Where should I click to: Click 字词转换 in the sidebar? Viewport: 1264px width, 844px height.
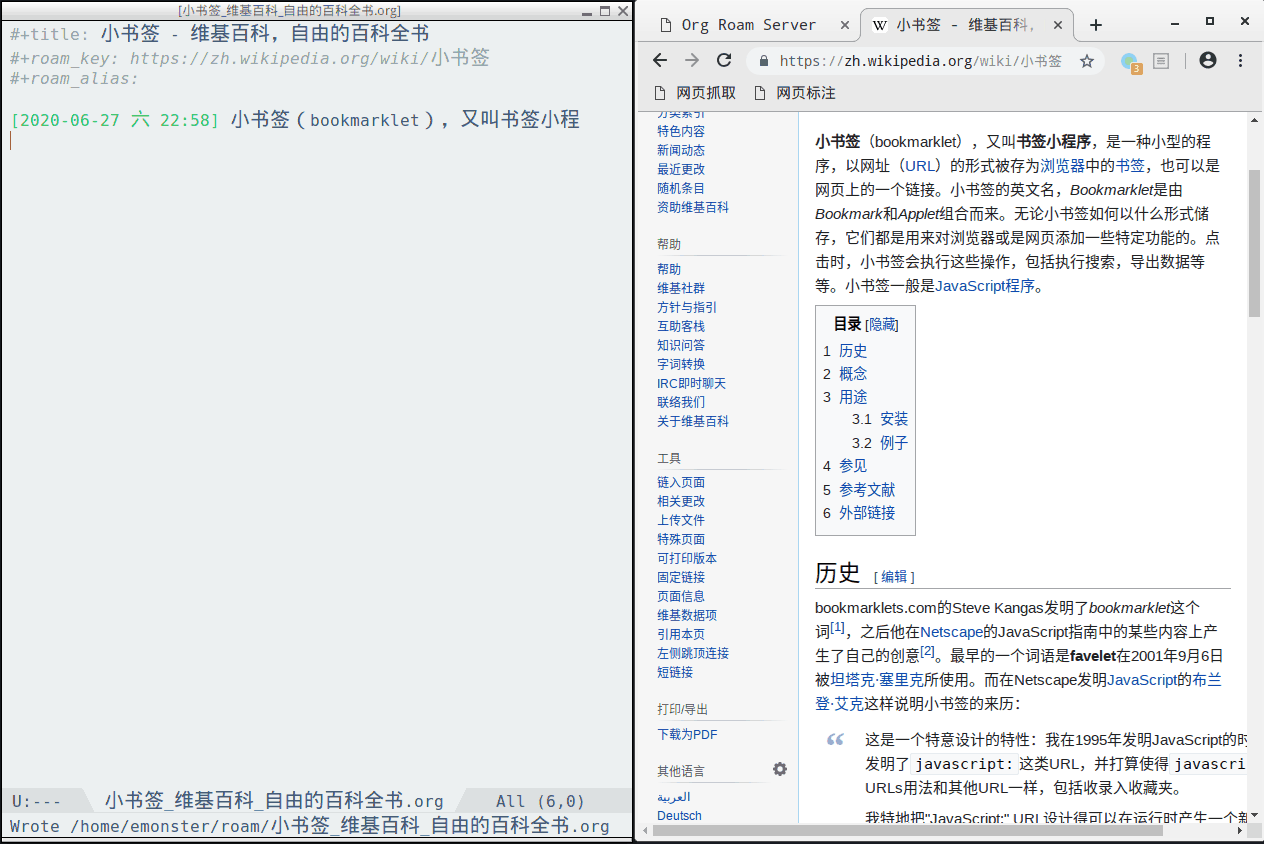pyautogui.click(x=681, y=364)
